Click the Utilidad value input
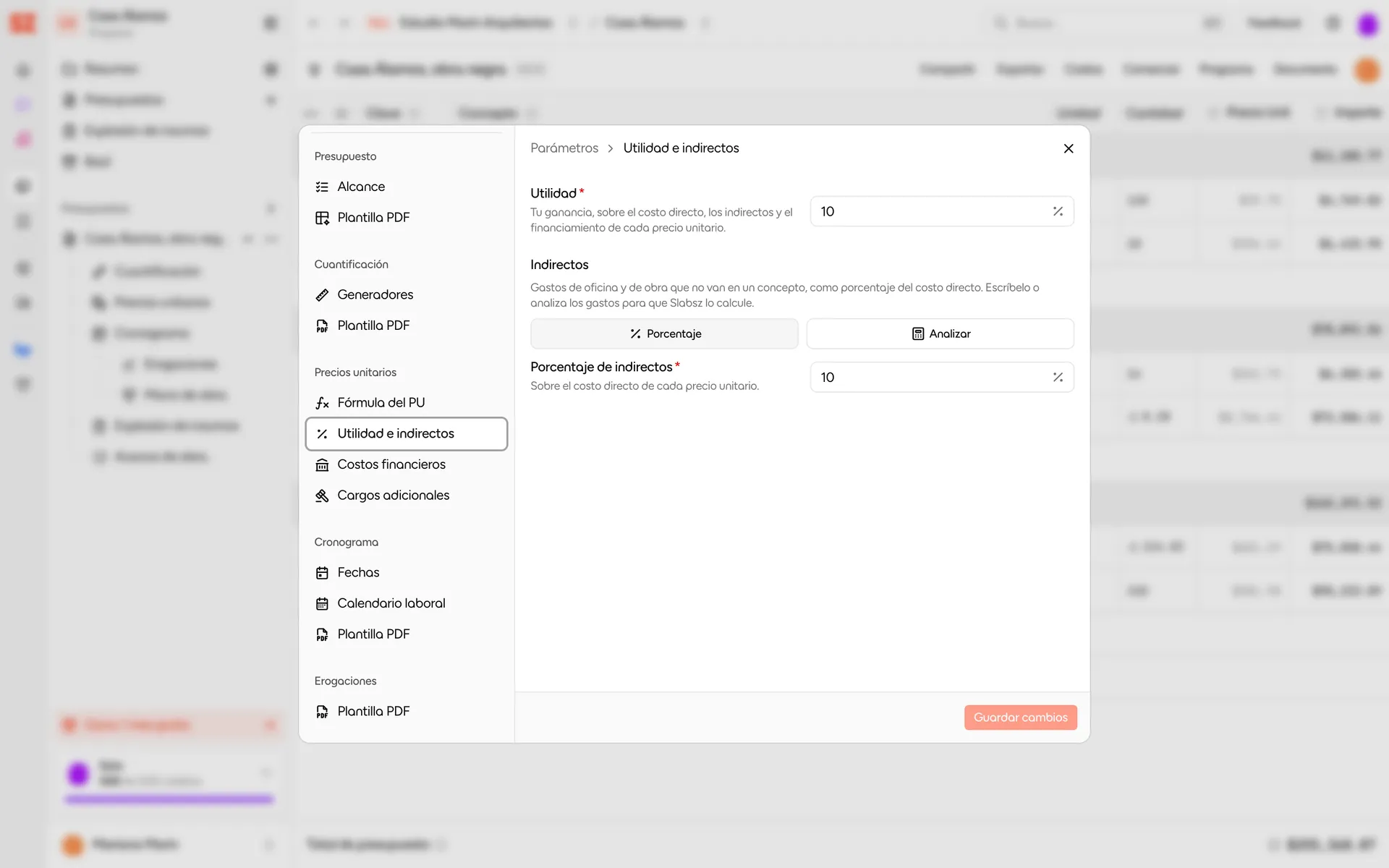The height and width of the screenshot is (868, 1389). pyautogui.click(x=942, y=211)
